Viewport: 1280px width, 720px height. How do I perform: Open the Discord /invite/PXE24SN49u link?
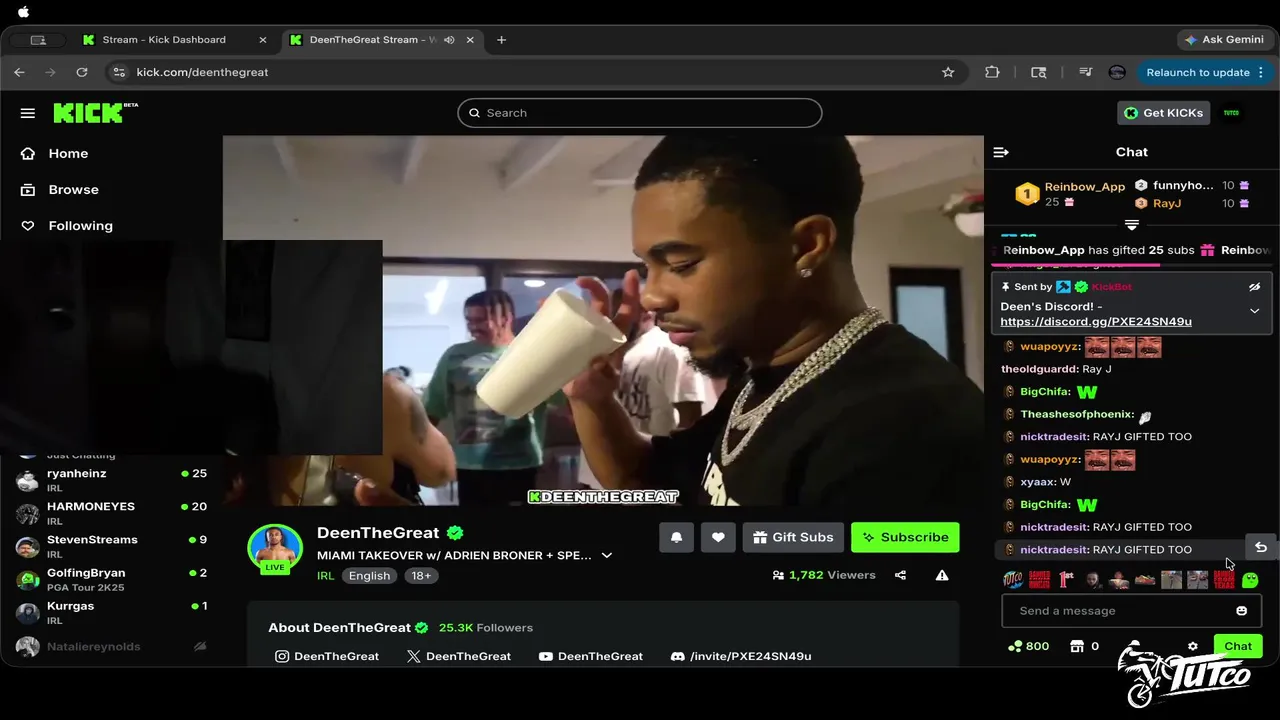[740, 656]
